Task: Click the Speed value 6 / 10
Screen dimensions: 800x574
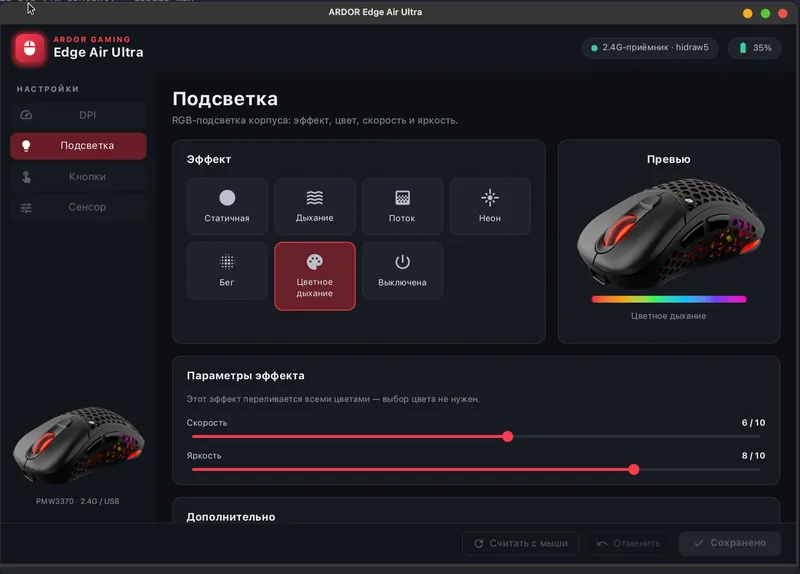Action: click(753, 422)
